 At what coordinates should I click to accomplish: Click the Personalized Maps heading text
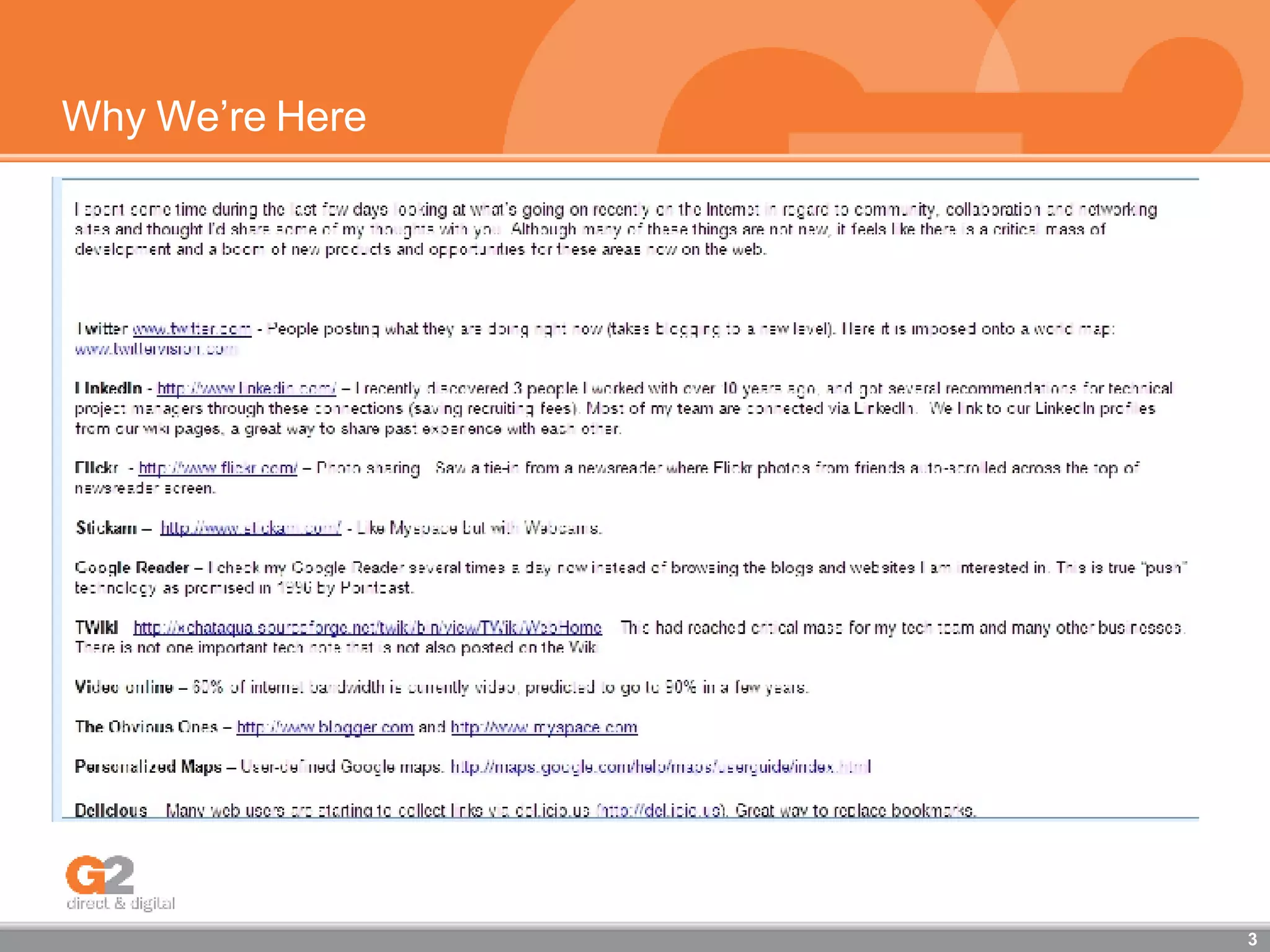pos(148,767)
